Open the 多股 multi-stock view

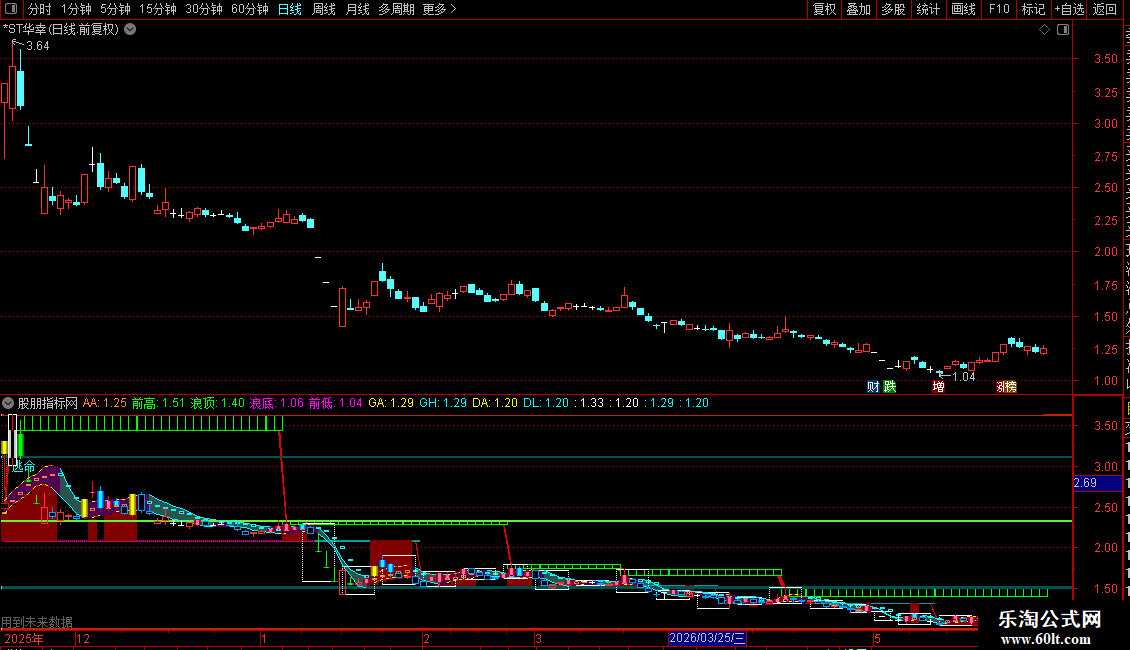[894, 9]
